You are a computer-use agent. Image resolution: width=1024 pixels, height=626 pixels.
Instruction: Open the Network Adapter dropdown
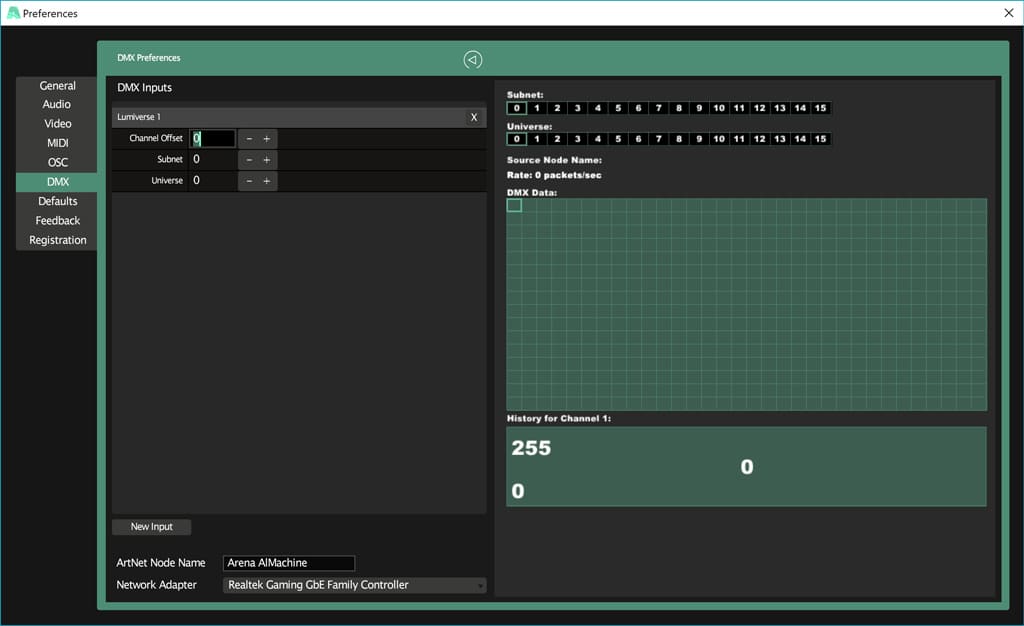(x=354, y=585)
